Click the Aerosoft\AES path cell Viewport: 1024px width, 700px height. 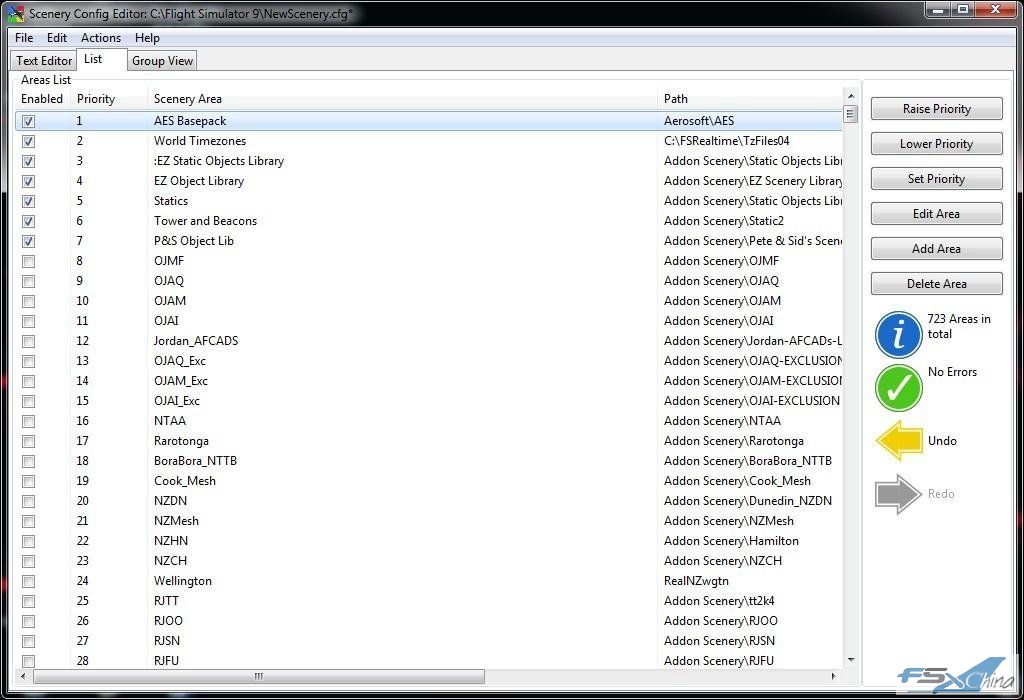tap(699, 121)
